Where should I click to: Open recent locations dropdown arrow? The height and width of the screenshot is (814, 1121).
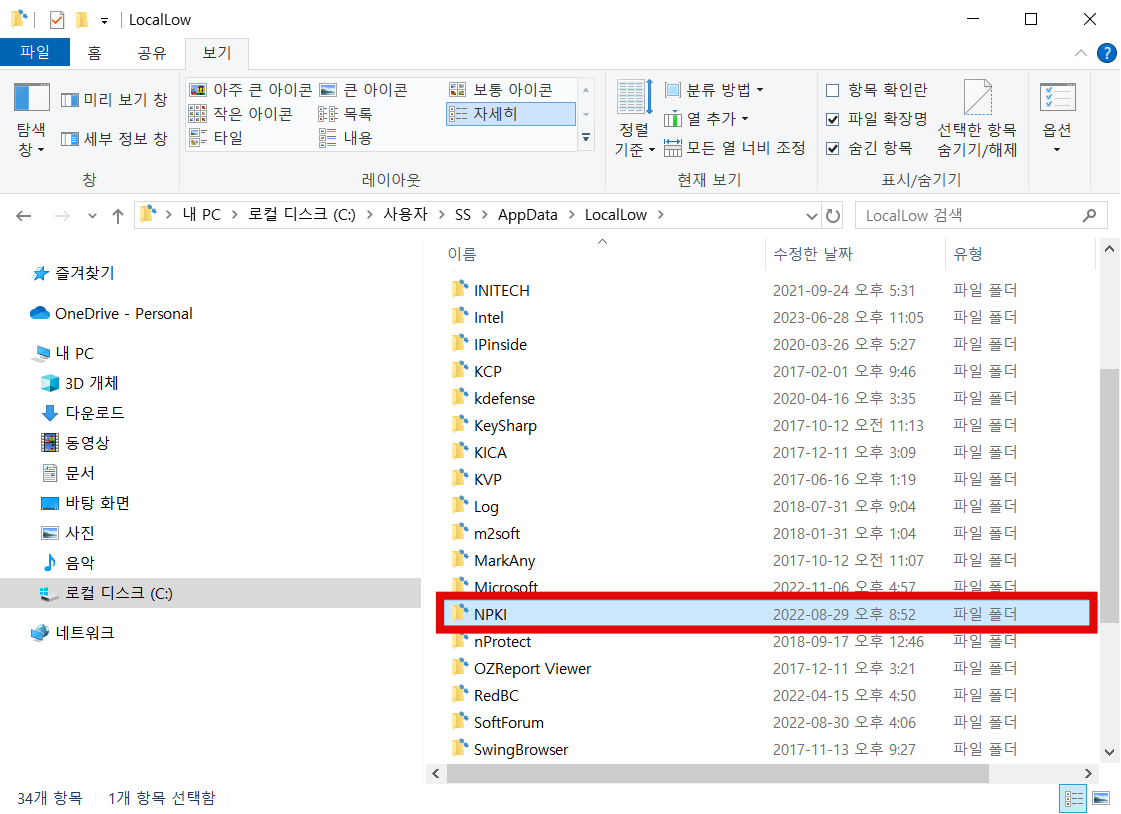[x=92, y=215]
